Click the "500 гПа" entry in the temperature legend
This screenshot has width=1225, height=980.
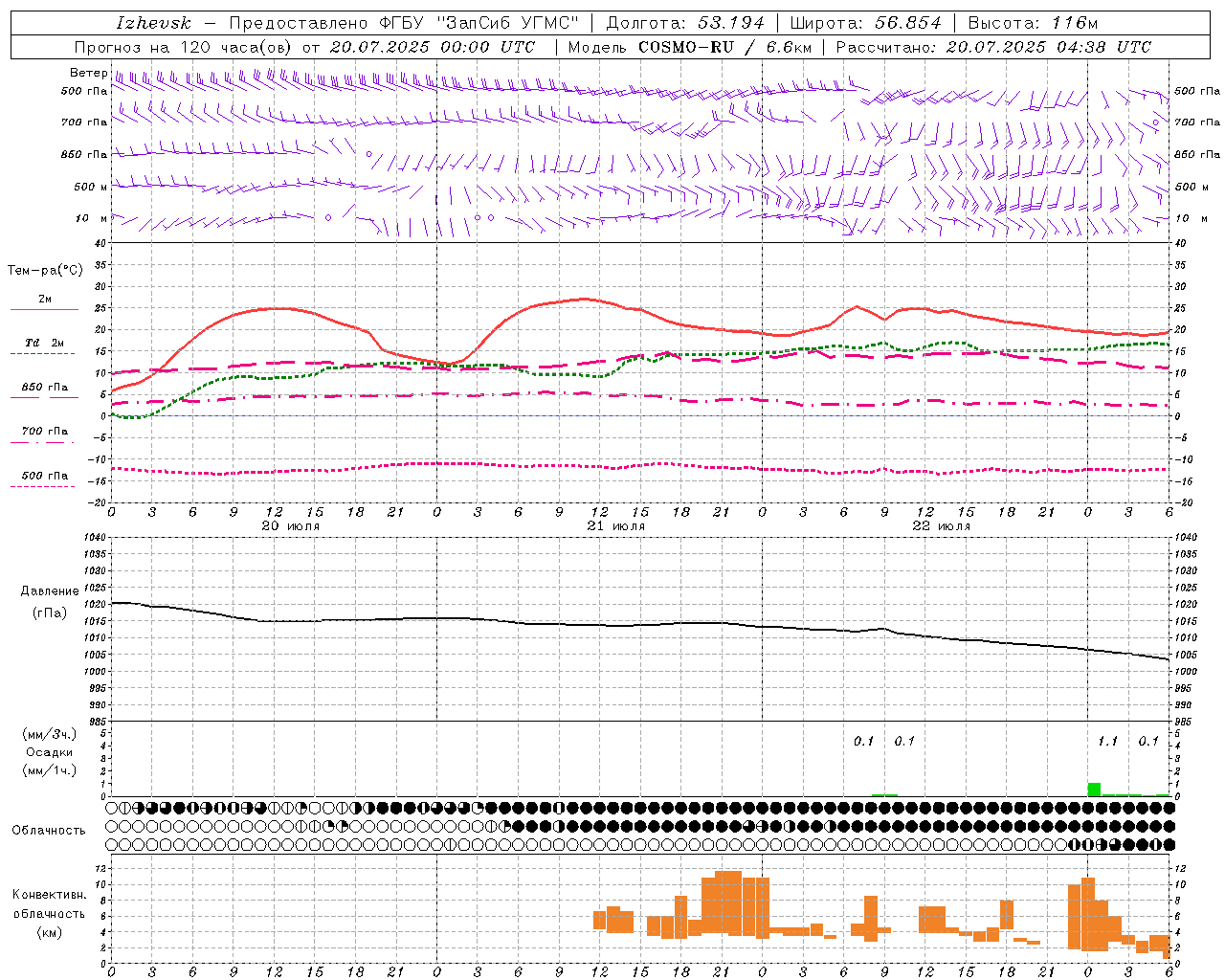click(44, 476)
